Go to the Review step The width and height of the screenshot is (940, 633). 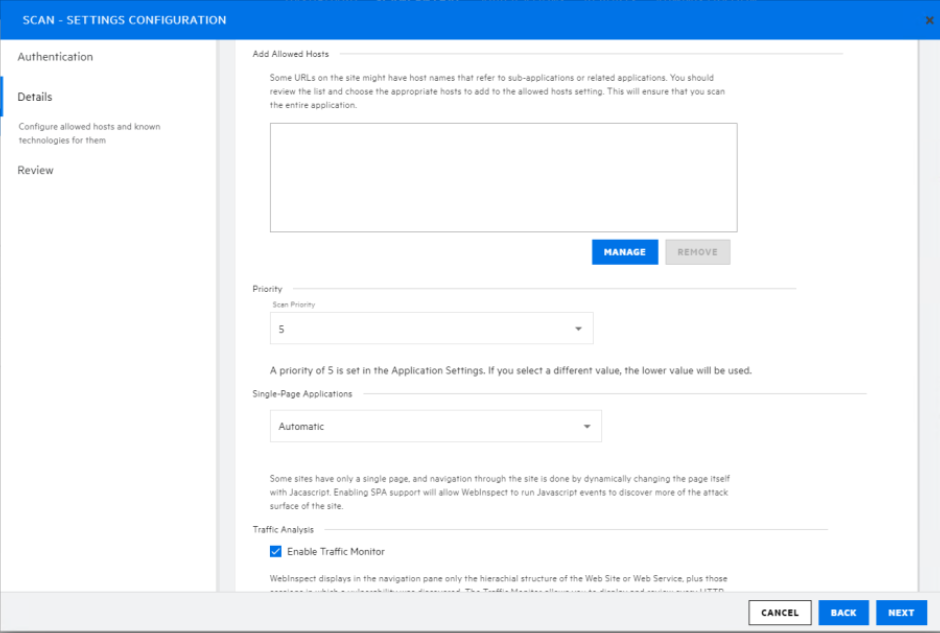click(x=36, y=170)
